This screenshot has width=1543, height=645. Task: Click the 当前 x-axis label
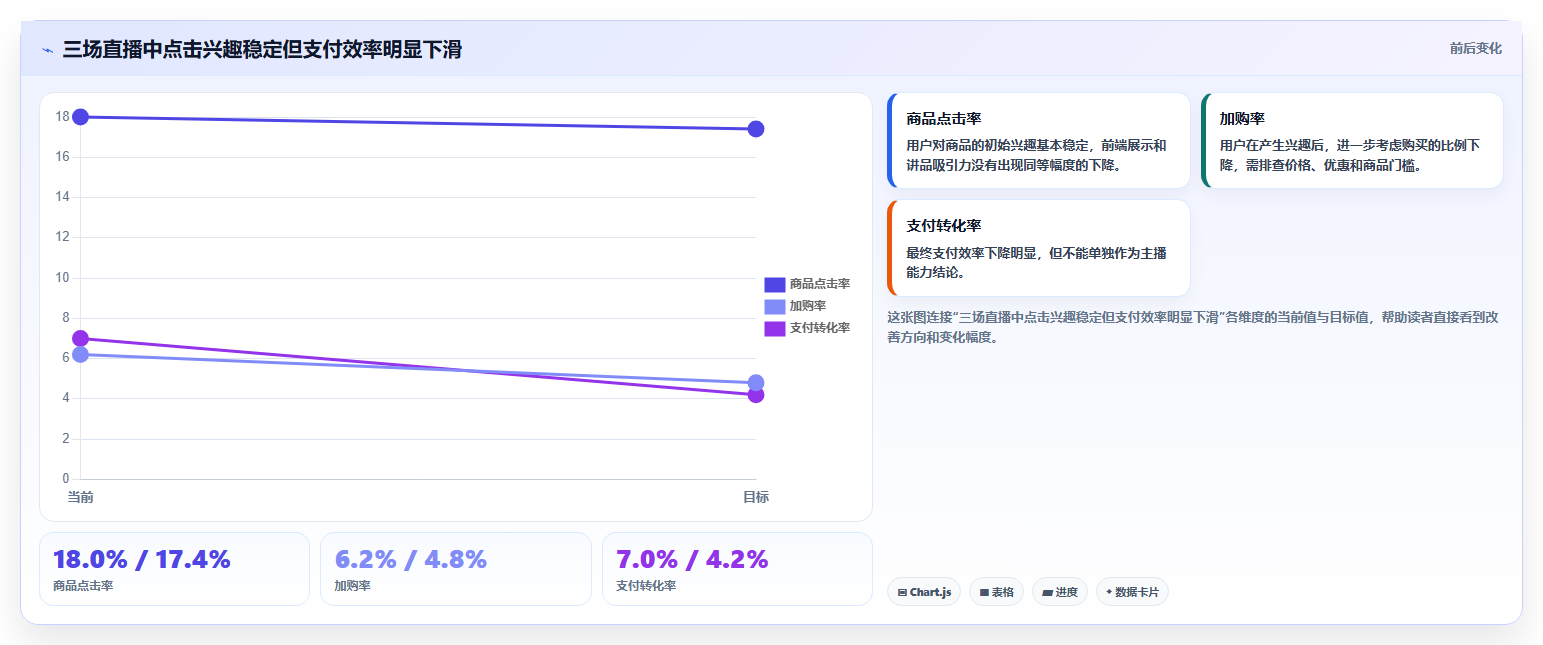(x=80, y=497)
